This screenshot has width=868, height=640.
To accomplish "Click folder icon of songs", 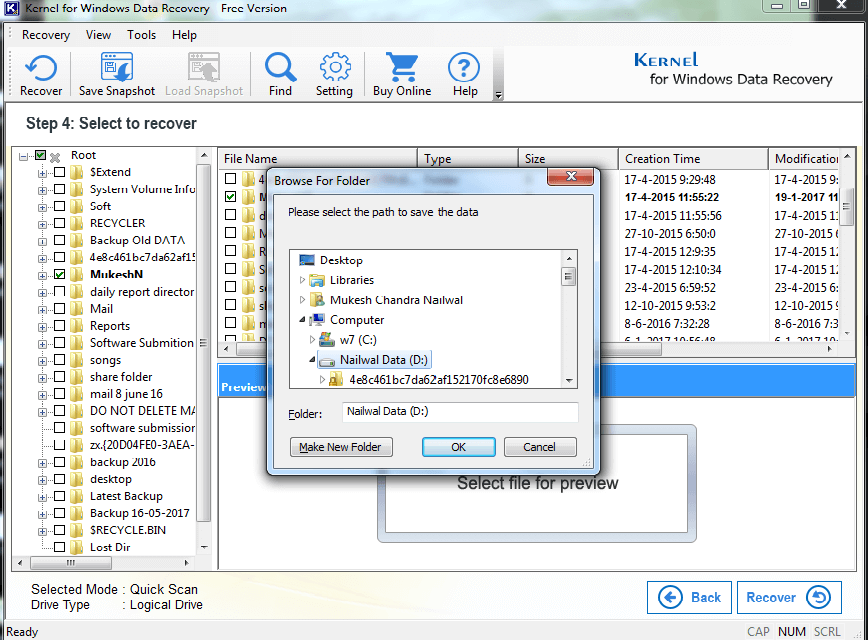I will (x=77, y=360).
